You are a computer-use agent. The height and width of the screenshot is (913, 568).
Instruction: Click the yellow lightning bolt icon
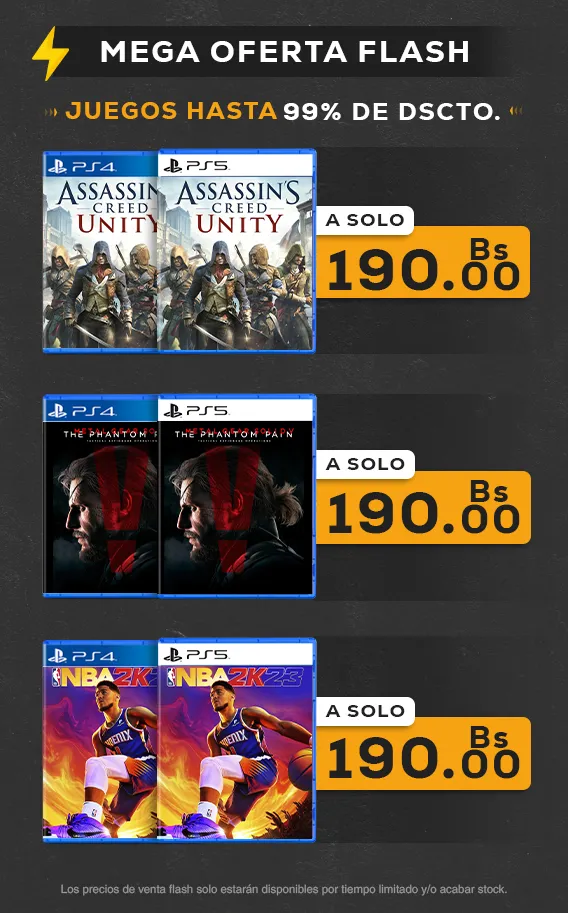click(51, 53)
